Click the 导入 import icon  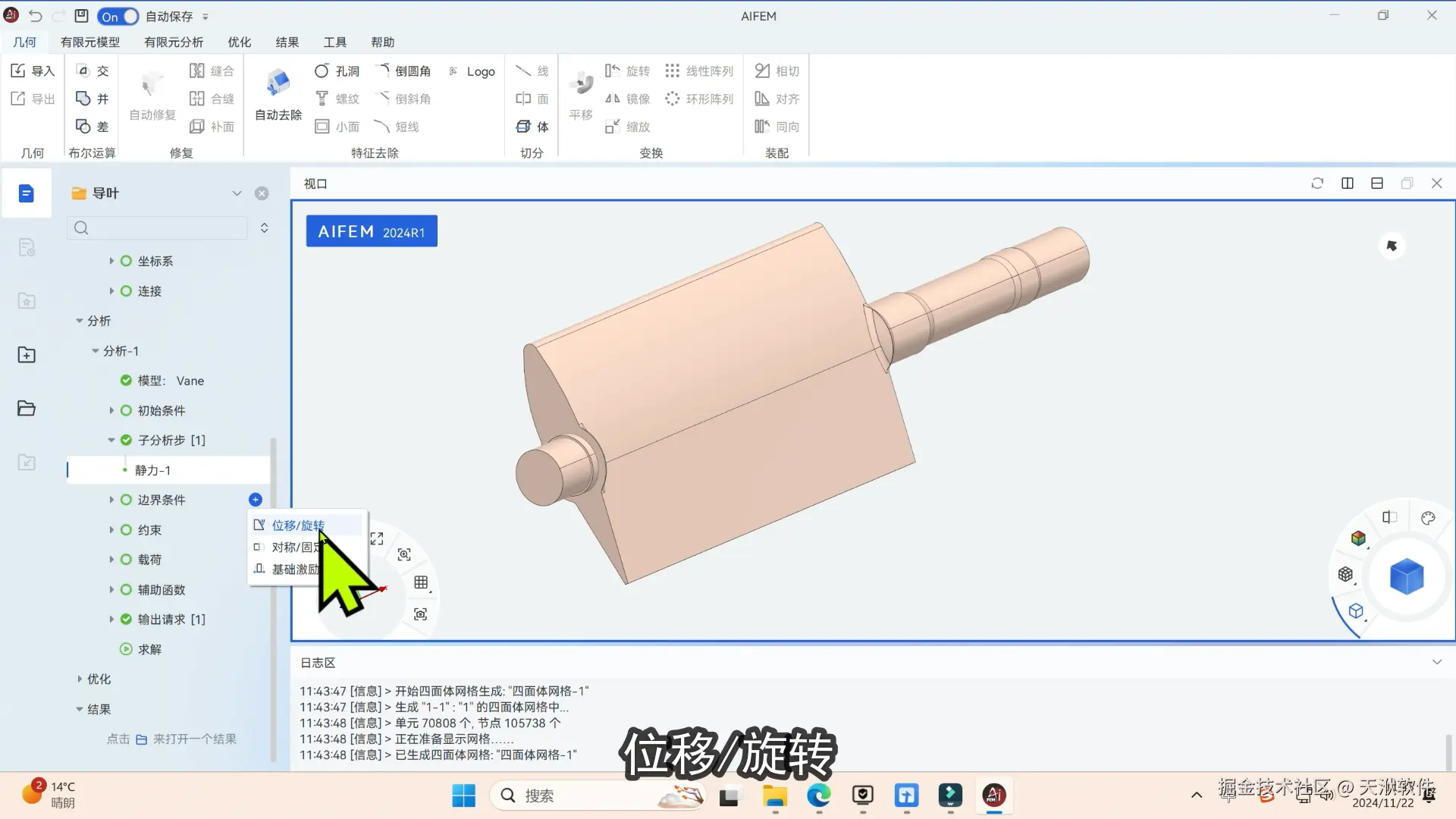click(x=32, y=71)
